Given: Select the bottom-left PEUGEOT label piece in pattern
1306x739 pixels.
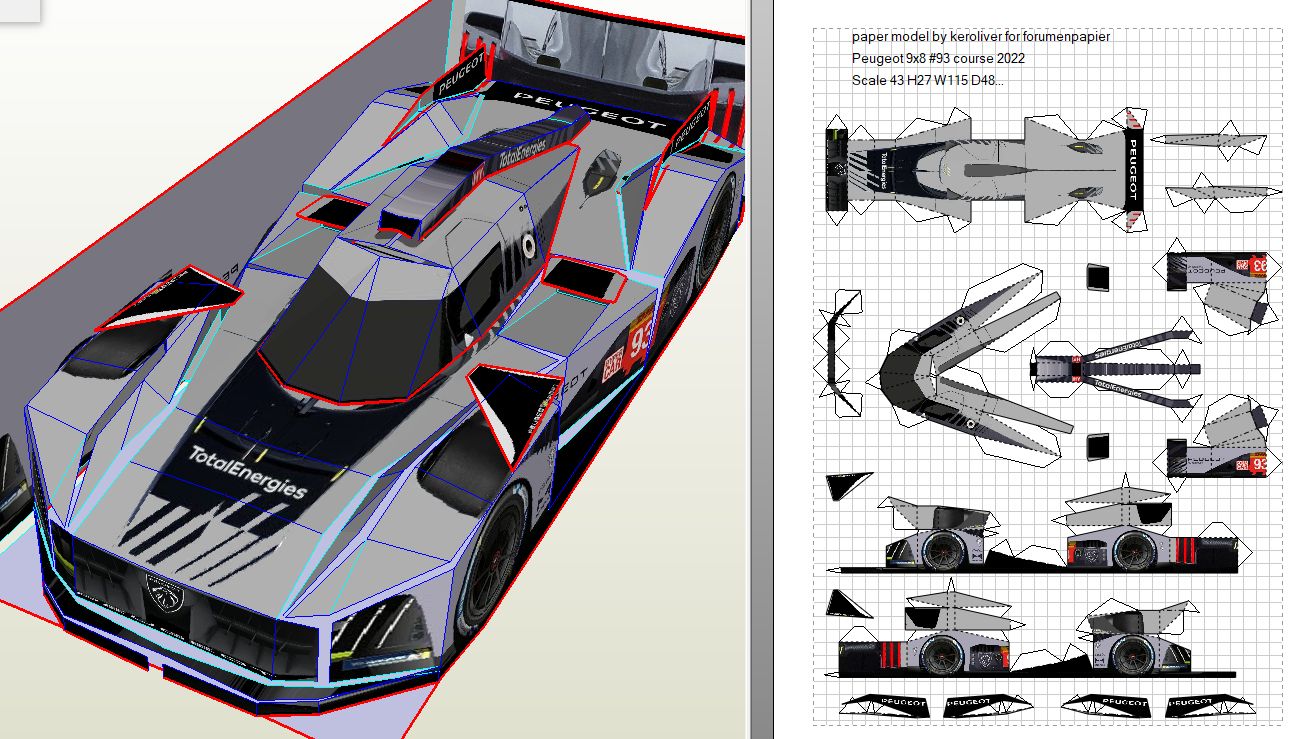Looking at the screenshot, I should [x=882, y=705].
